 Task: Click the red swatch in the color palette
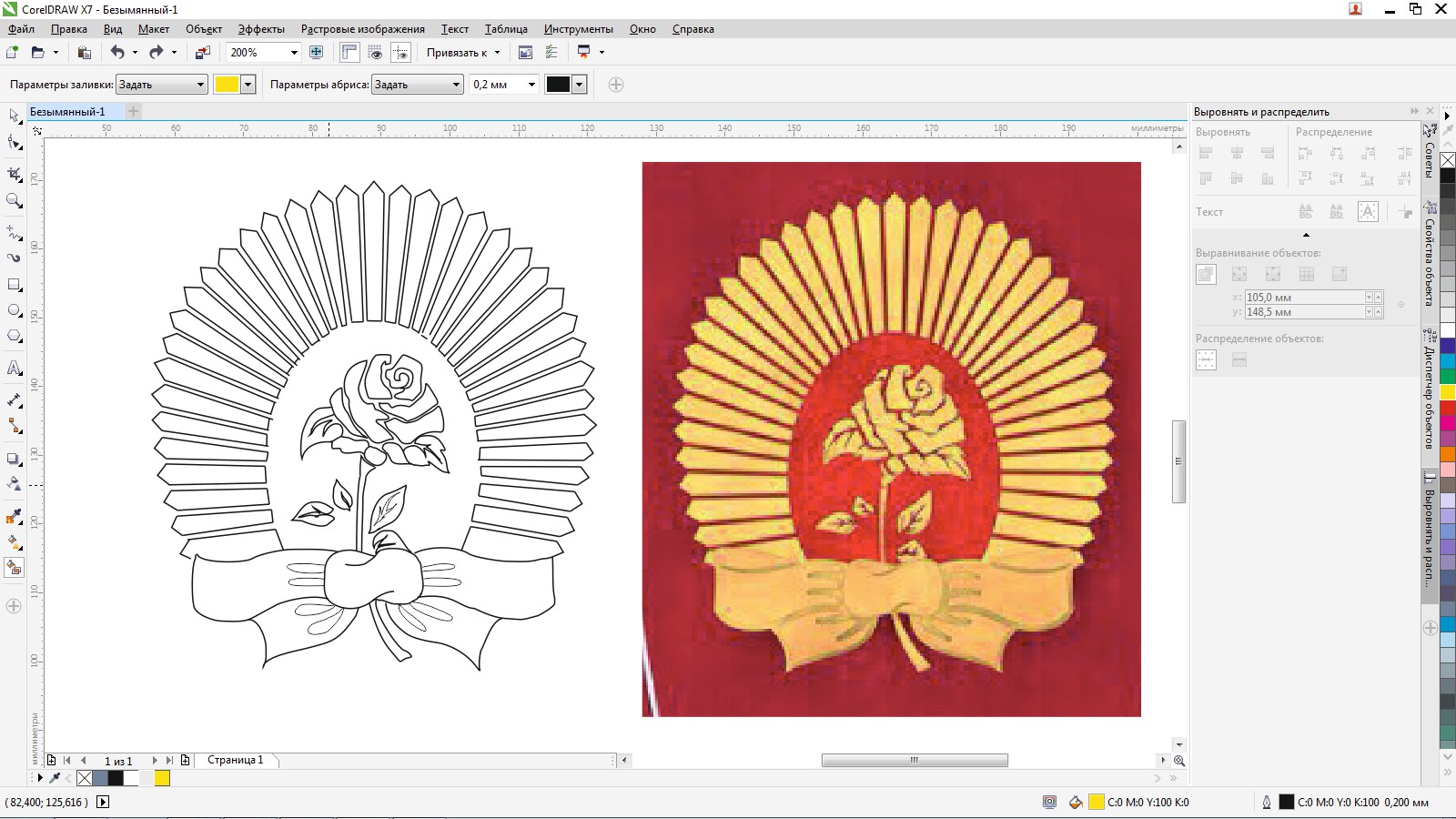click(x=1447, y=409)
